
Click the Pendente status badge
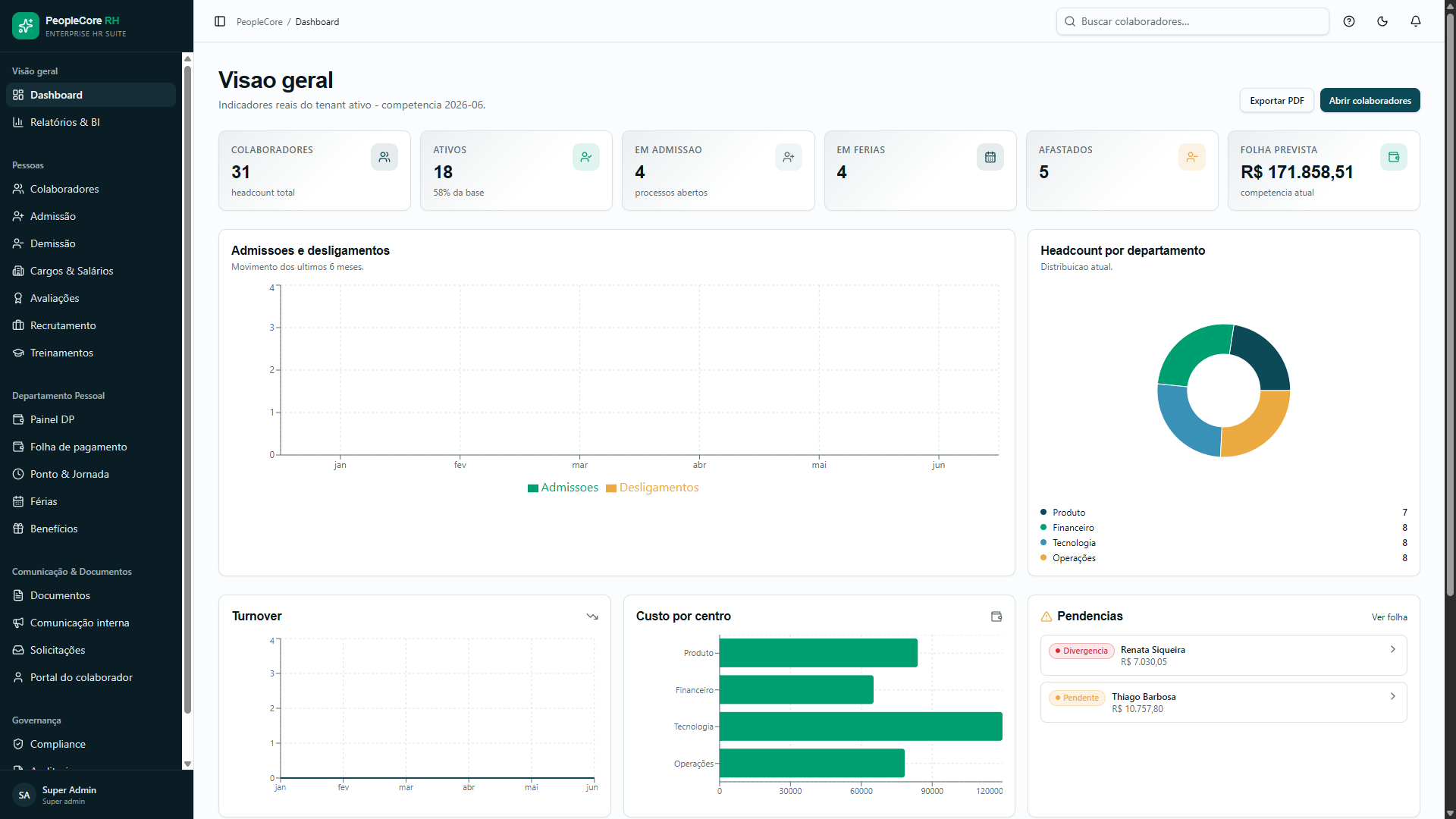click(1077, 698)
